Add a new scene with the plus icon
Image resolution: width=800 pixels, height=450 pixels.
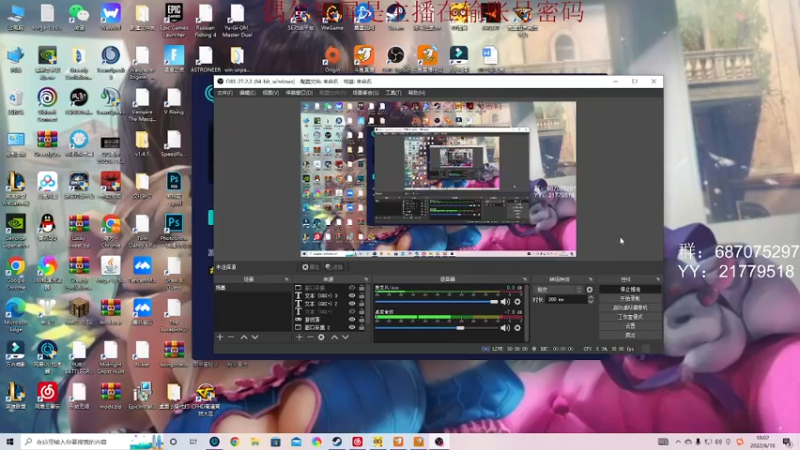pyautogui.click(x=220, y=337)
